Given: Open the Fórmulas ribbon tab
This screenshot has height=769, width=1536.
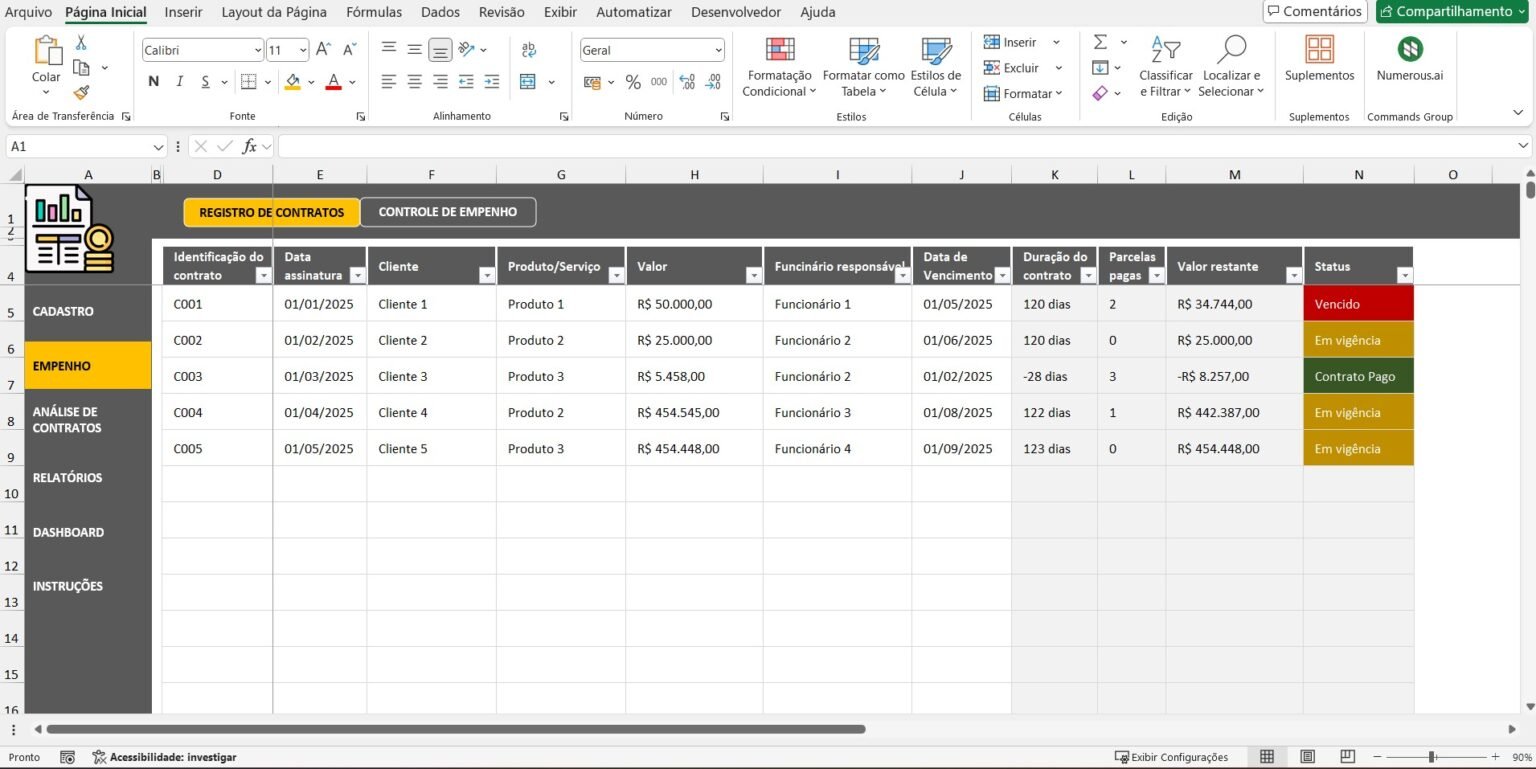Looking at the screenshot, I should click(x=374, y=12).
